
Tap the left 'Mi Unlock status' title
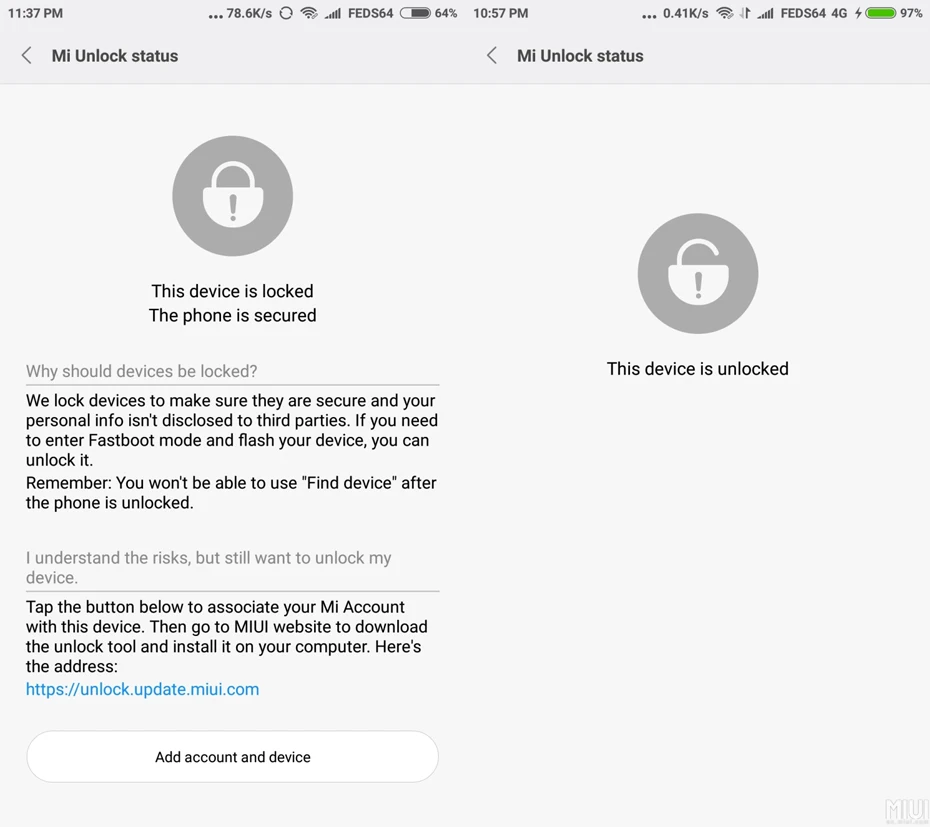pyautogui.click(x=115, y=56)
